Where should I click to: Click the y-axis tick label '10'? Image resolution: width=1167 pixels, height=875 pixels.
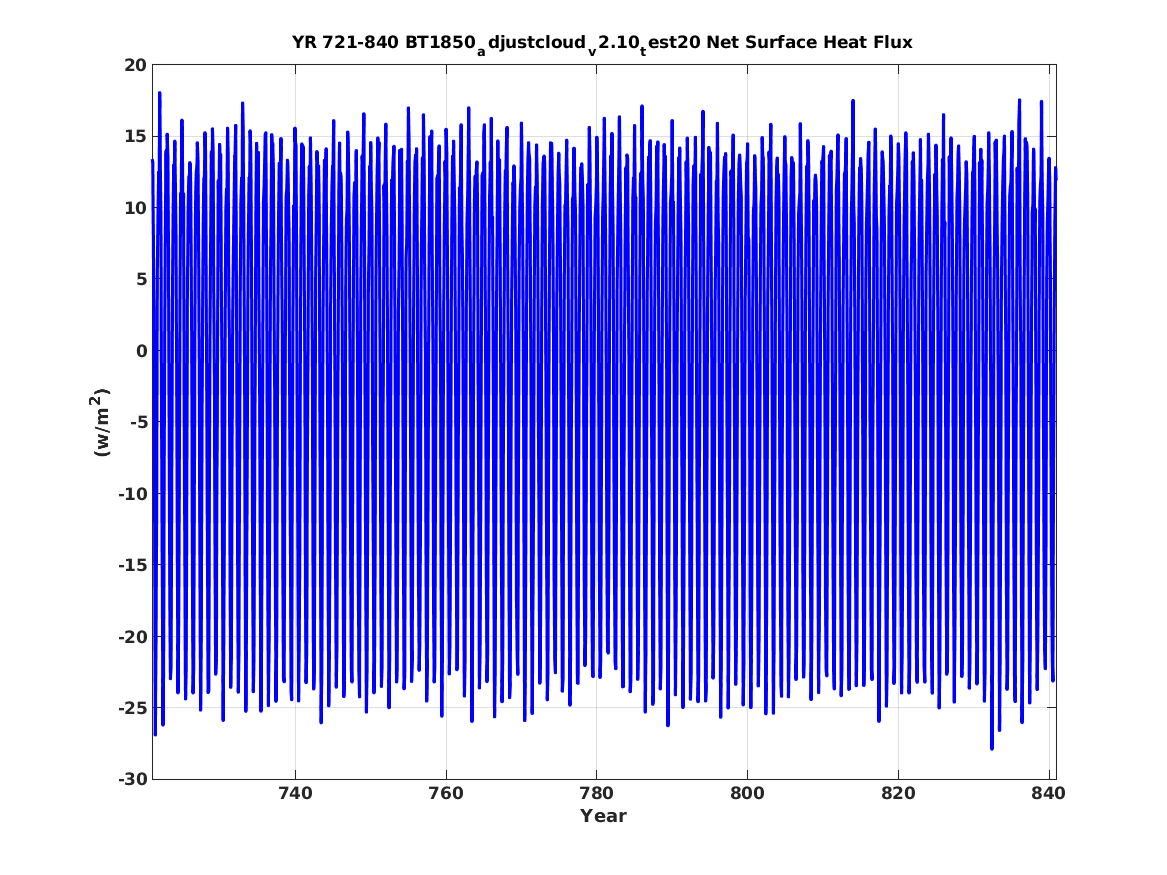(x=136, y=208)
